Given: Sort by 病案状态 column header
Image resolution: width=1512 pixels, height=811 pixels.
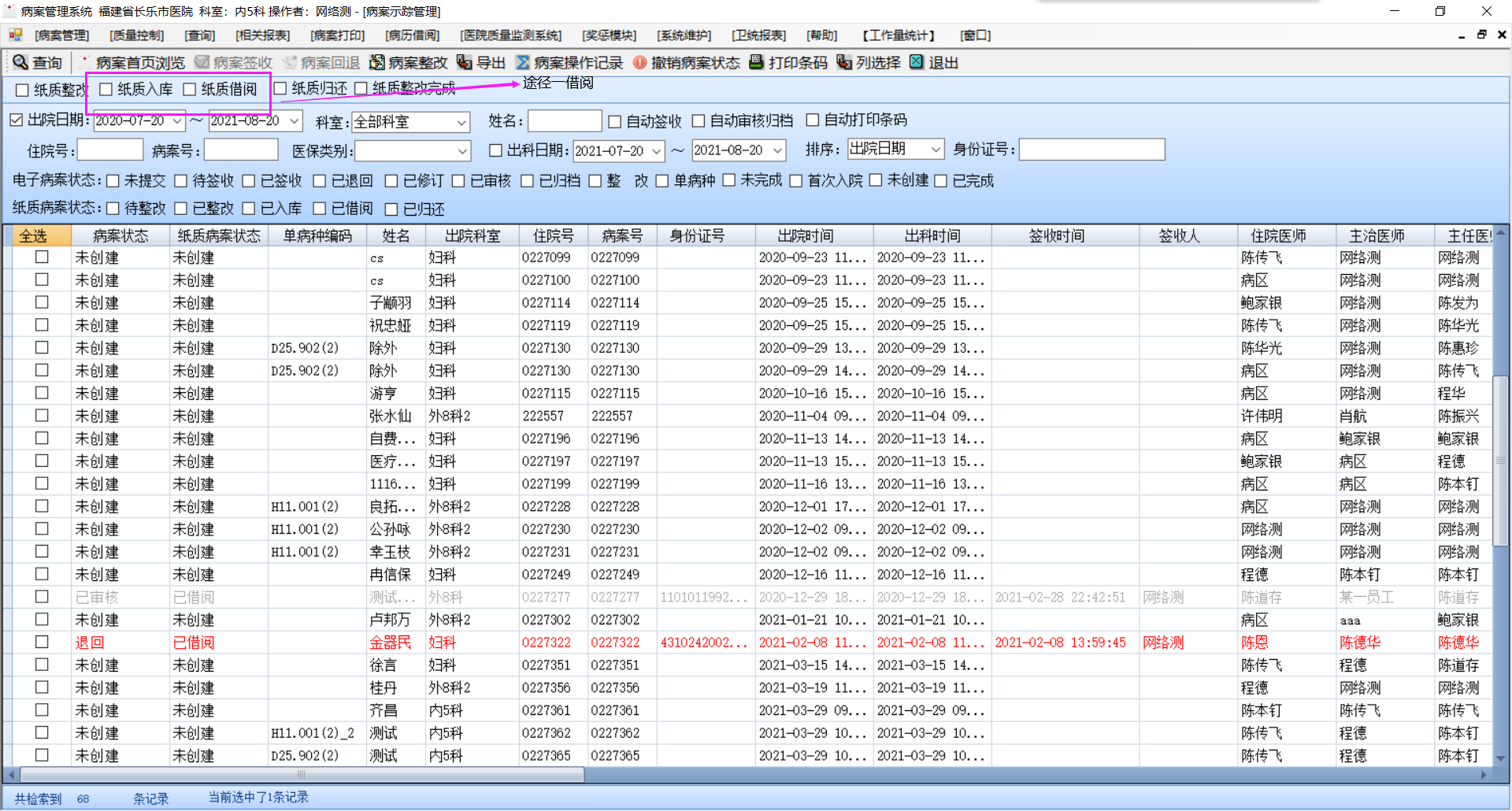Looking at the screenshot, I should [x=120, y=236].
